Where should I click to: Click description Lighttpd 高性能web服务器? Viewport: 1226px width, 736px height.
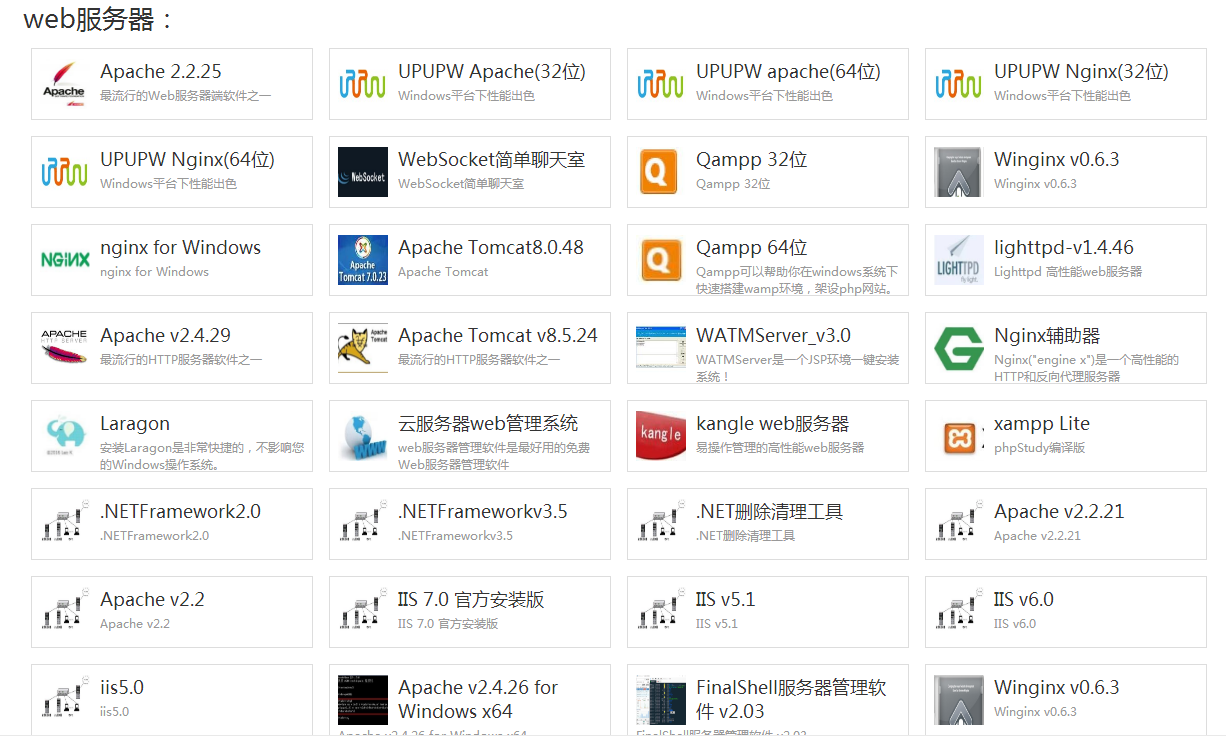pos(1068,272)
